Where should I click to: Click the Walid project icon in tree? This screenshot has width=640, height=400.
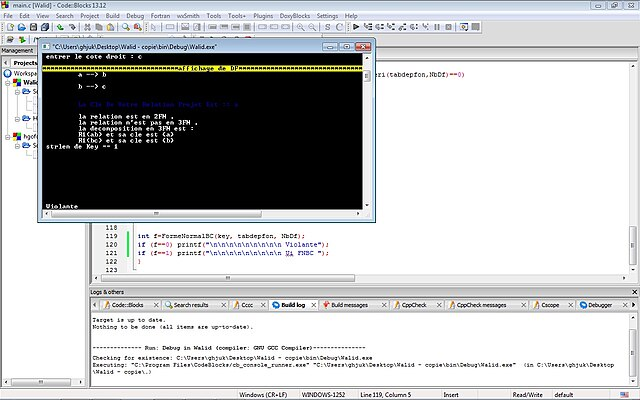pyautogui.click(x=17, y=84)
